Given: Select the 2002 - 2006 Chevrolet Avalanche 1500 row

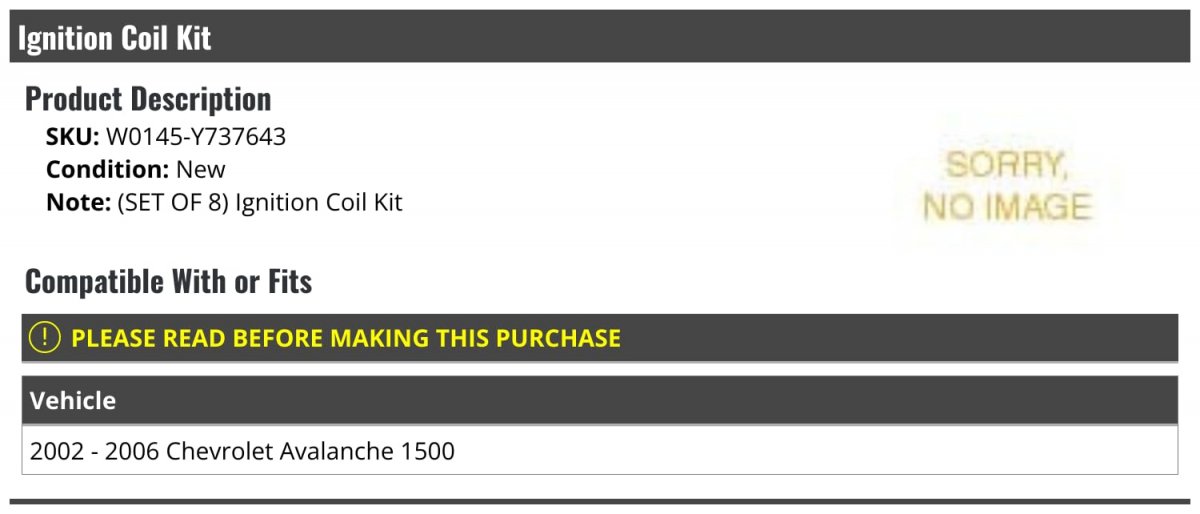Looking at the screenshot, I should pos(600,451).
